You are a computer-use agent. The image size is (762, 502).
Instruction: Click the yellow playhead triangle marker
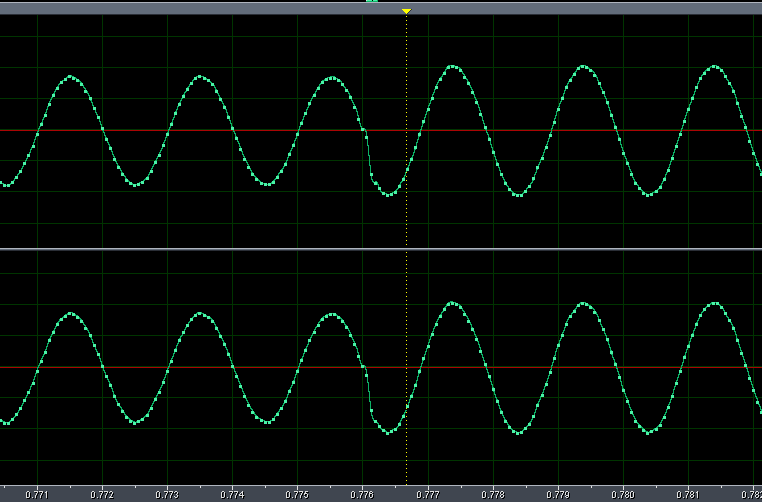[x=406, y=11]
